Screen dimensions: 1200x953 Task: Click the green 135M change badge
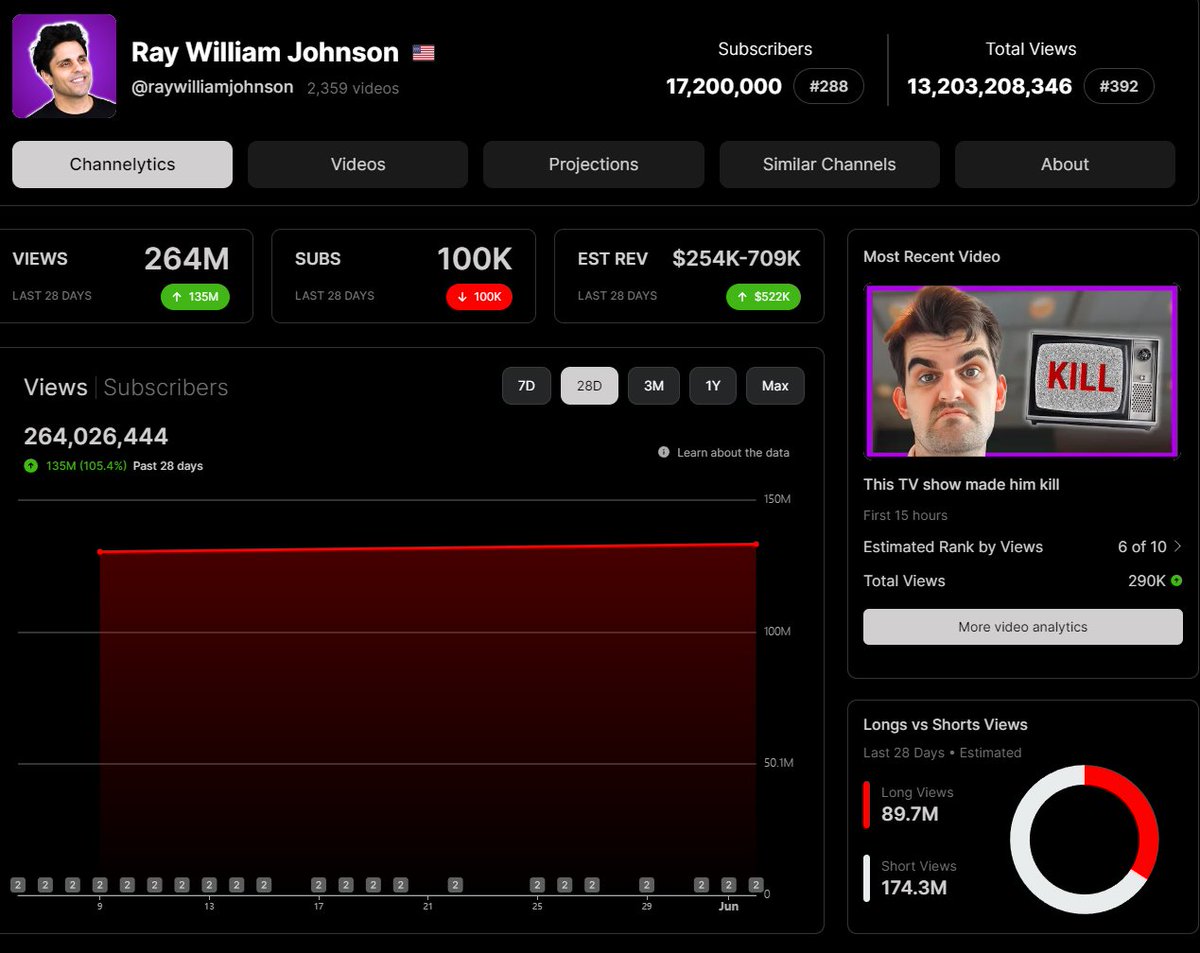click(195, 296)
